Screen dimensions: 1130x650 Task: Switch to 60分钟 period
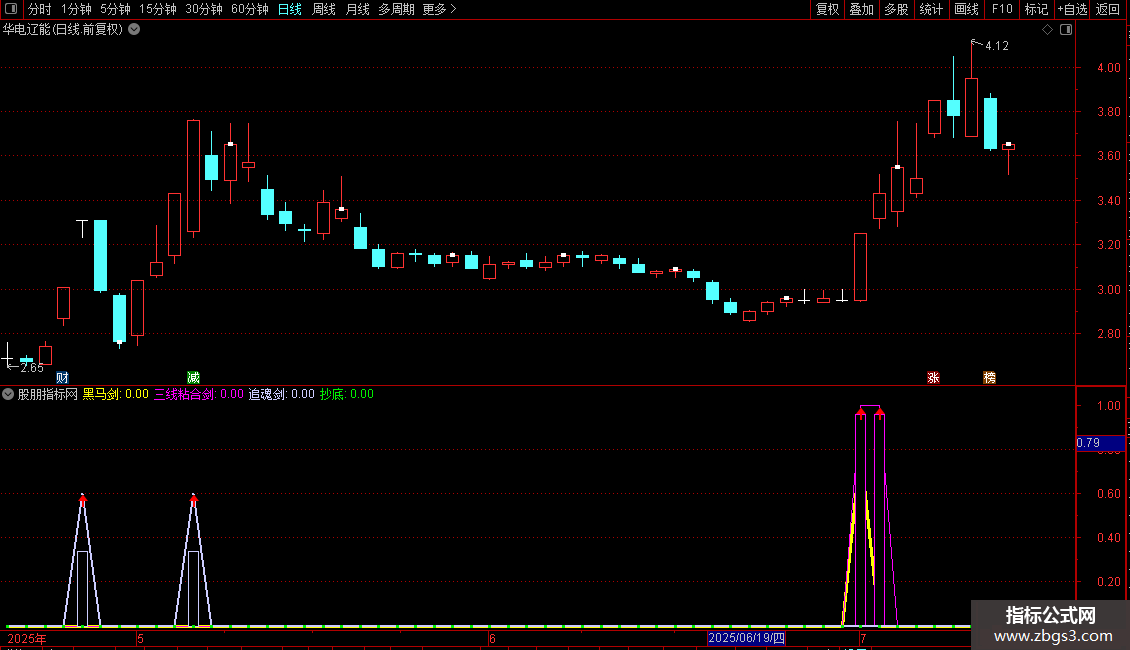tap(250, 9)
